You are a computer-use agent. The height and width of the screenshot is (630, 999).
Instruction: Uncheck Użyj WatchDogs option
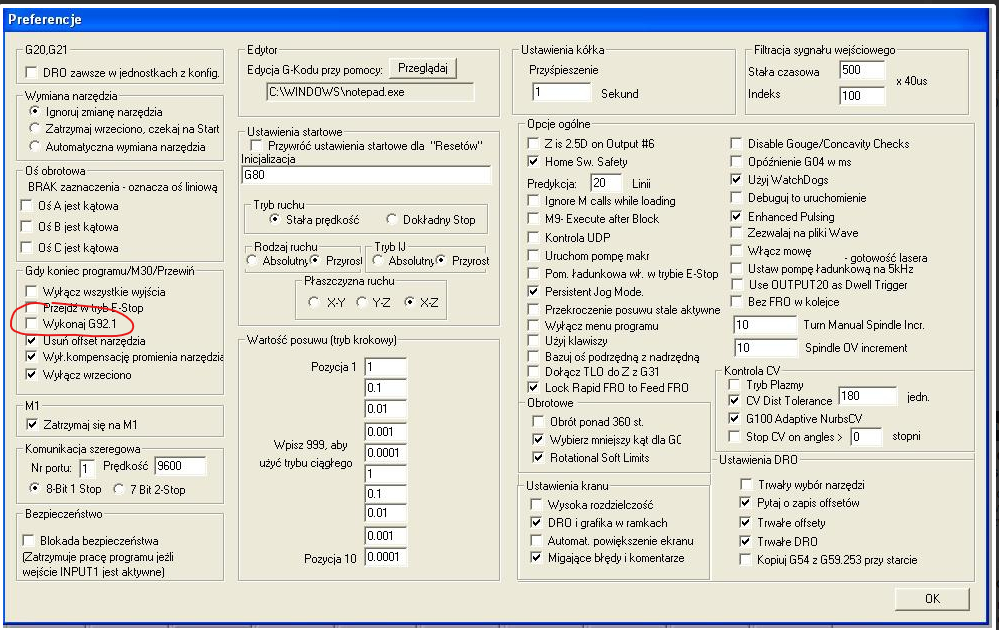click(x=736, y=180)
